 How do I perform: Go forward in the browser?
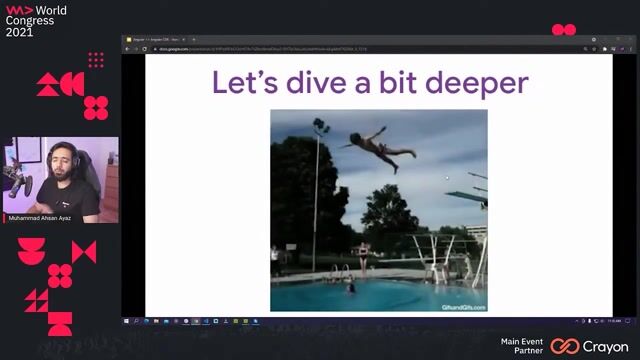coord(136,49)
